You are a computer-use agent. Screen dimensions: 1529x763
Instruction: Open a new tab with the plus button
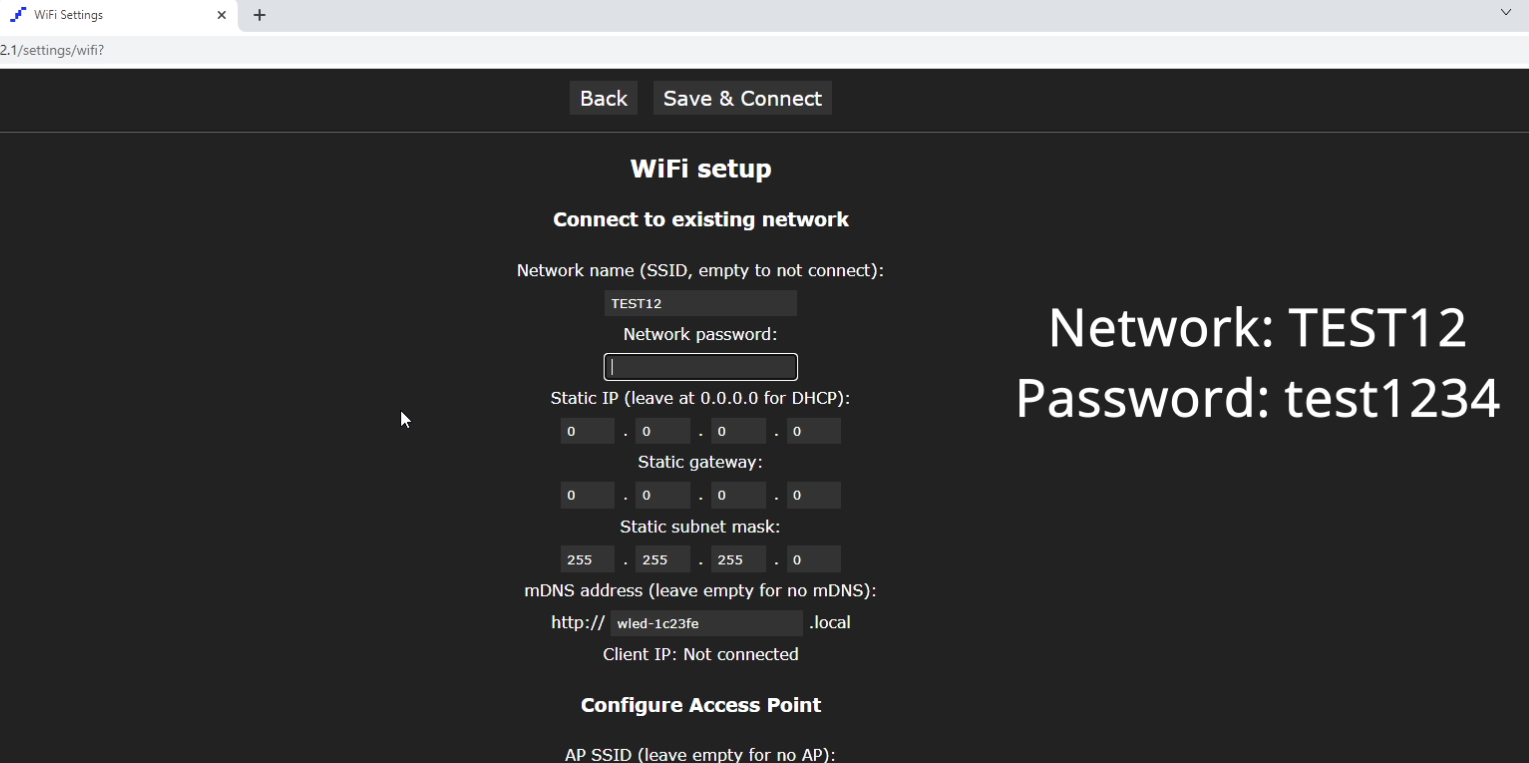[258, 14]
